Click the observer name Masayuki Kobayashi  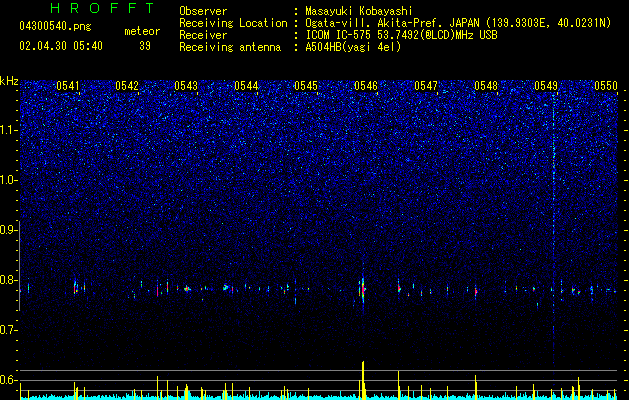tap(359, 11)
